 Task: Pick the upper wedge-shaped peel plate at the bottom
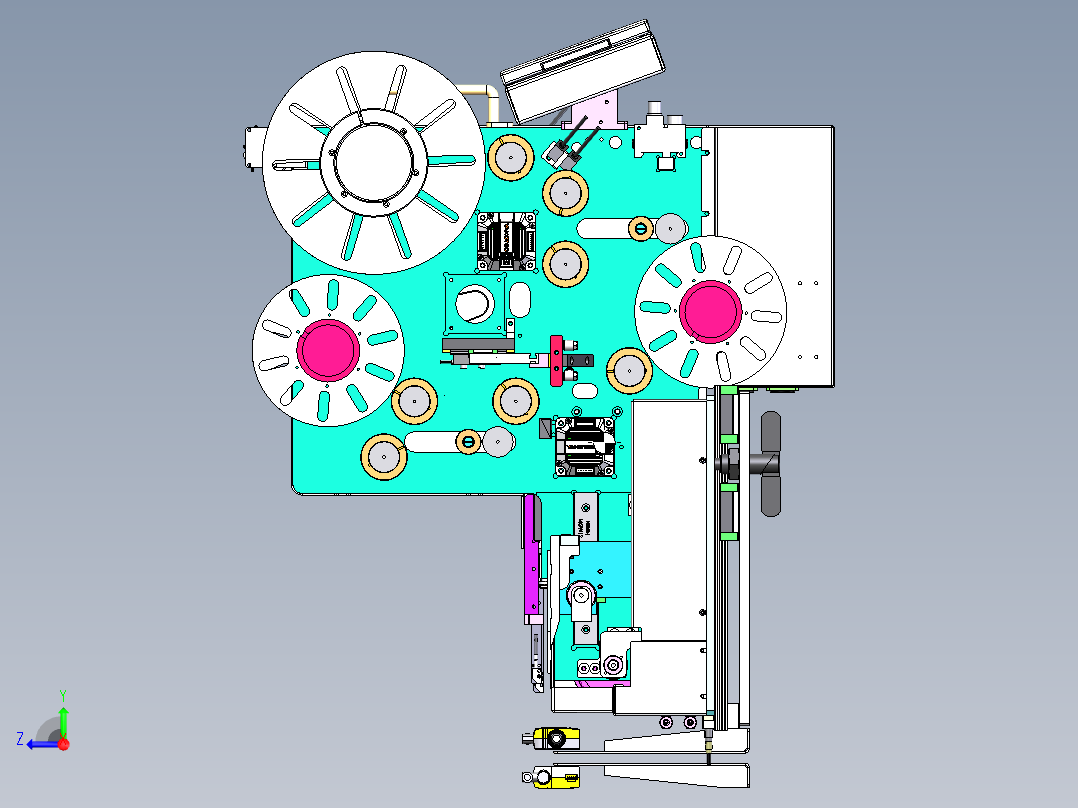(x=676, y=741)
